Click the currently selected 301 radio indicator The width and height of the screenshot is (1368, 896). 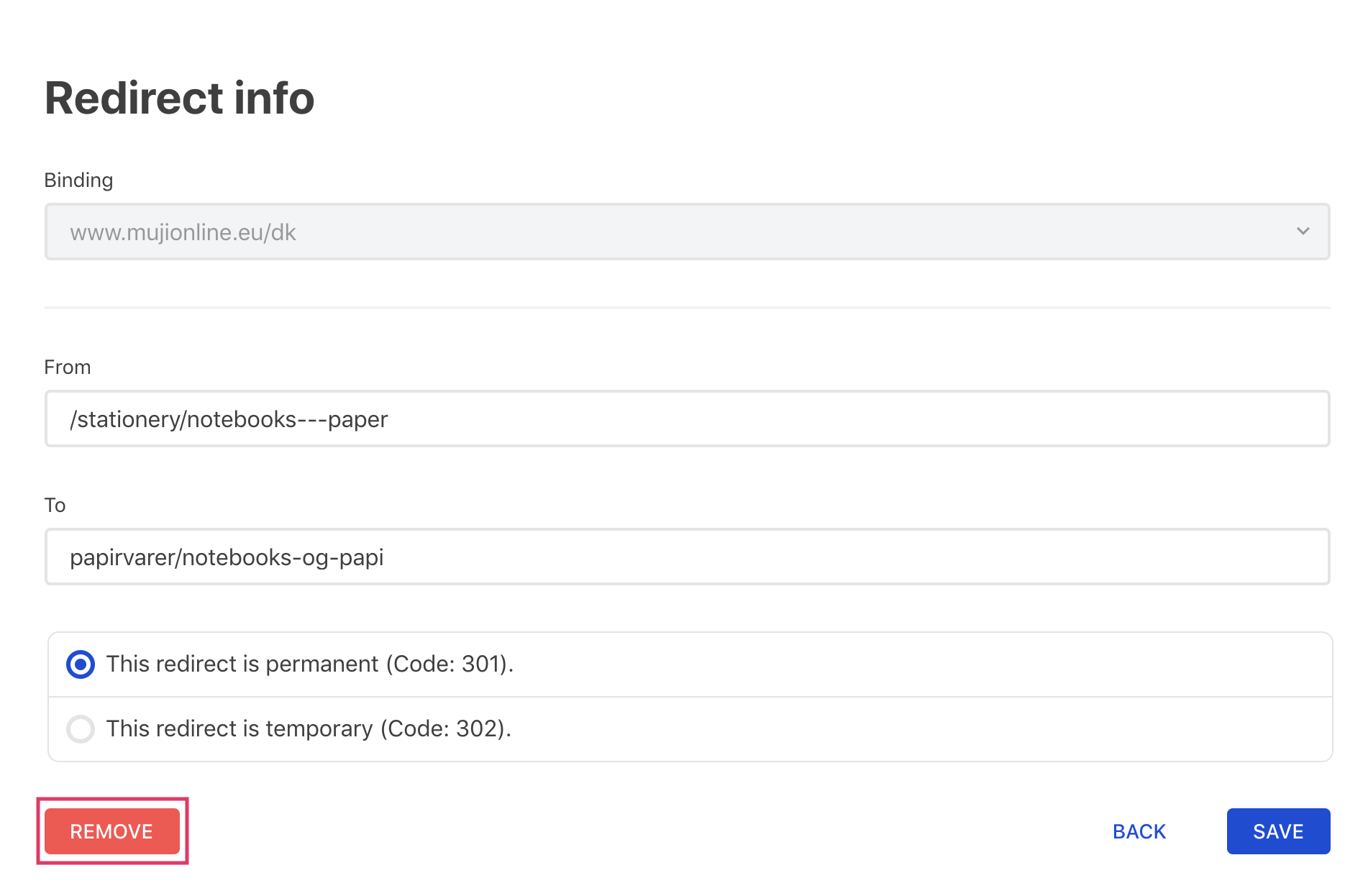(x=81, y=664)
